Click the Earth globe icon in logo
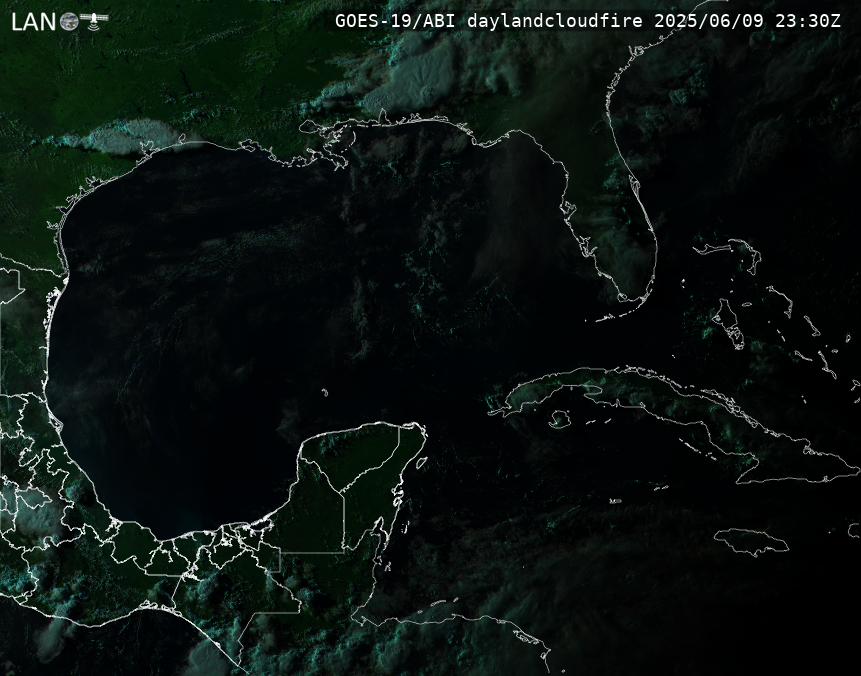861x676 pixels. [69, 21]
